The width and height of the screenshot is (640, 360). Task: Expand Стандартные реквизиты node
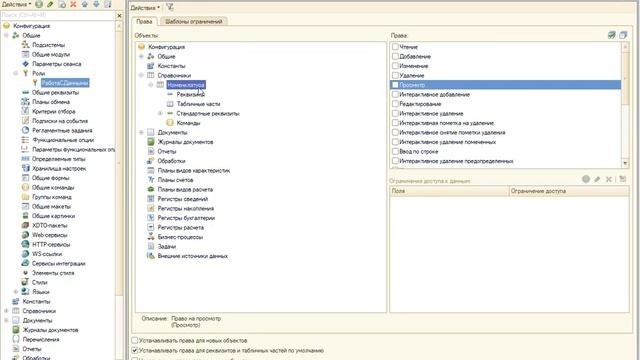pos(160,113)
